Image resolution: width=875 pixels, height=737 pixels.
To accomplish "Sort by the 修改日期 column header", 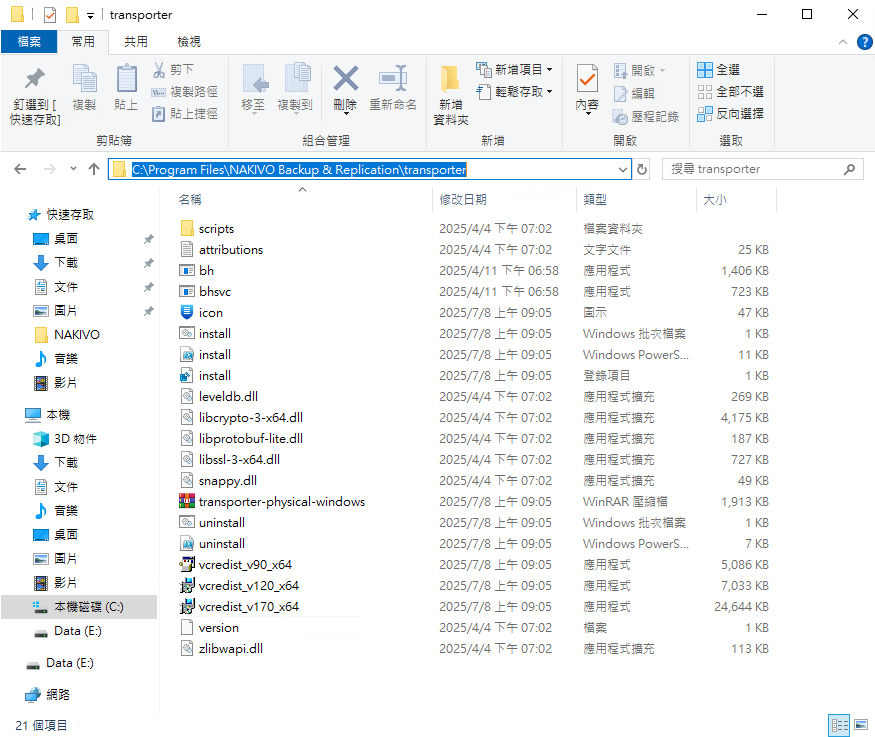I will pos(463,200).
